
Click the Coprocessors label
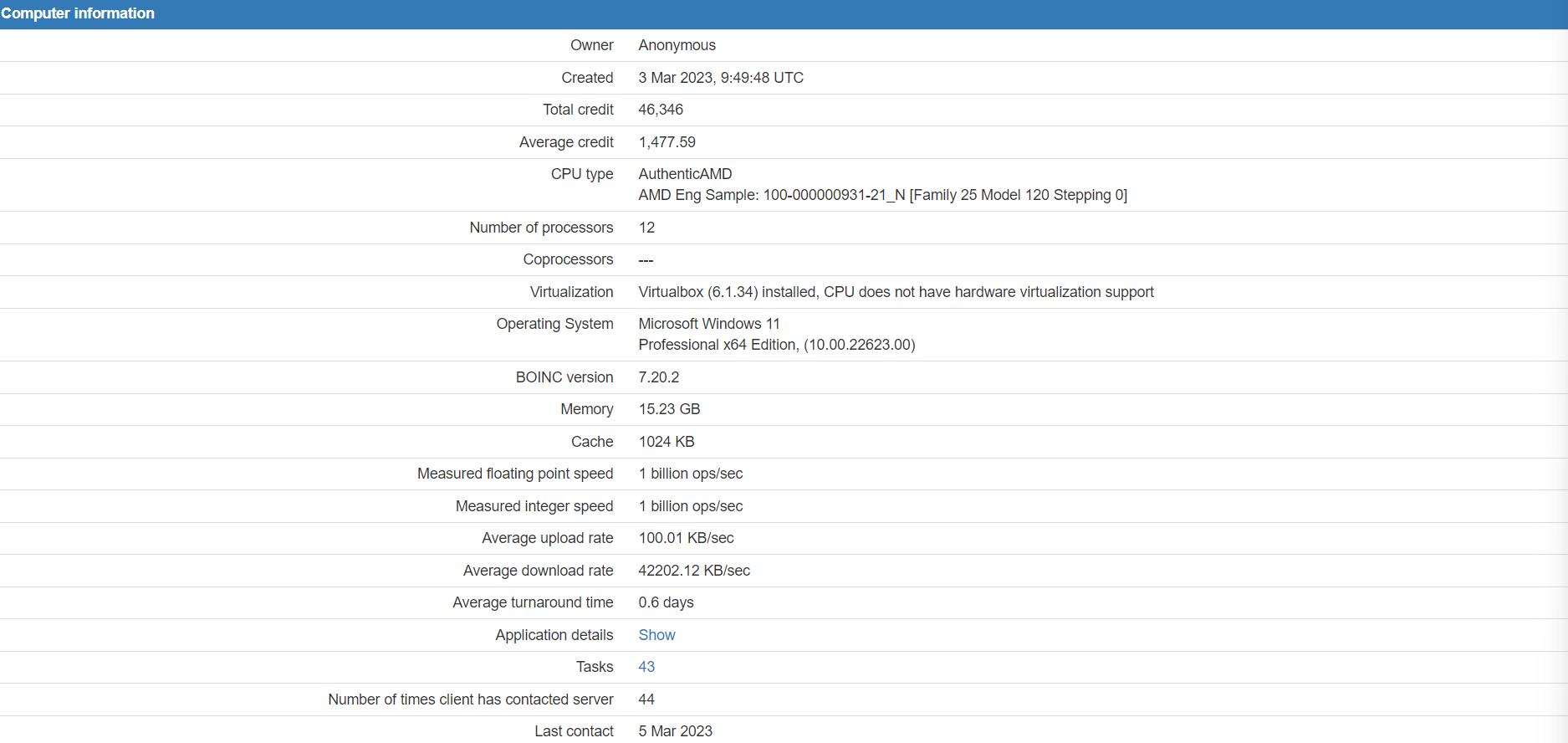pos(568,259)
